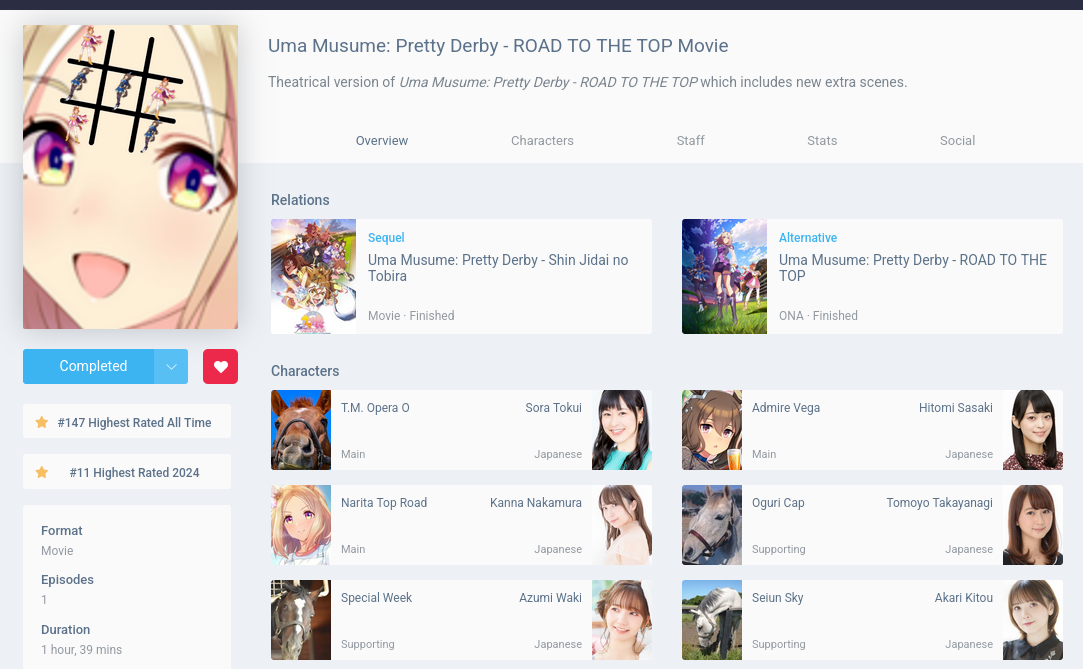Open the ROAD TO THE TOP alternative thumbnail
The width and height of the screenshot is (1083, 669).
[x=725, y=277]
